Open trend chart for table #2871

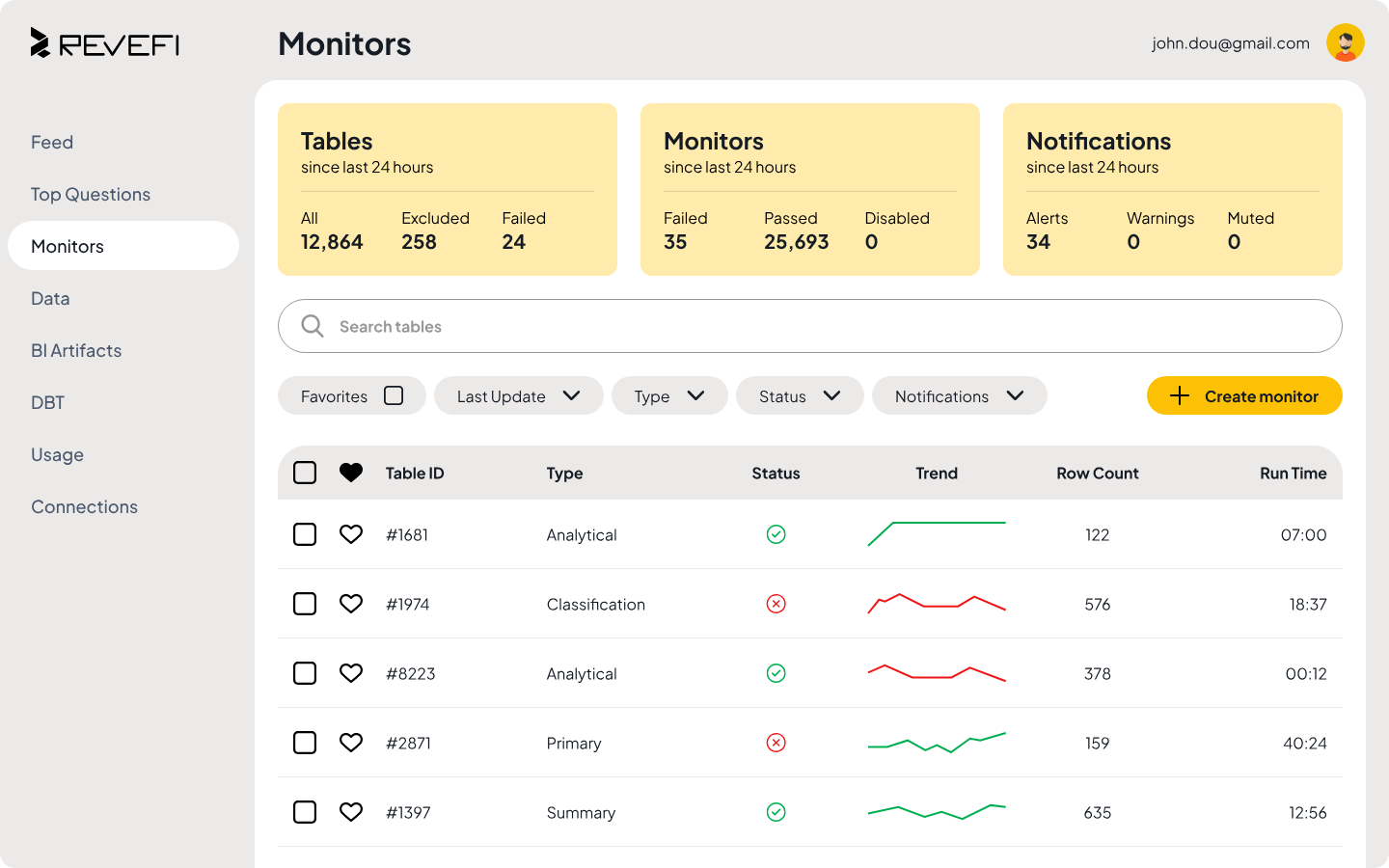point(937,743)
